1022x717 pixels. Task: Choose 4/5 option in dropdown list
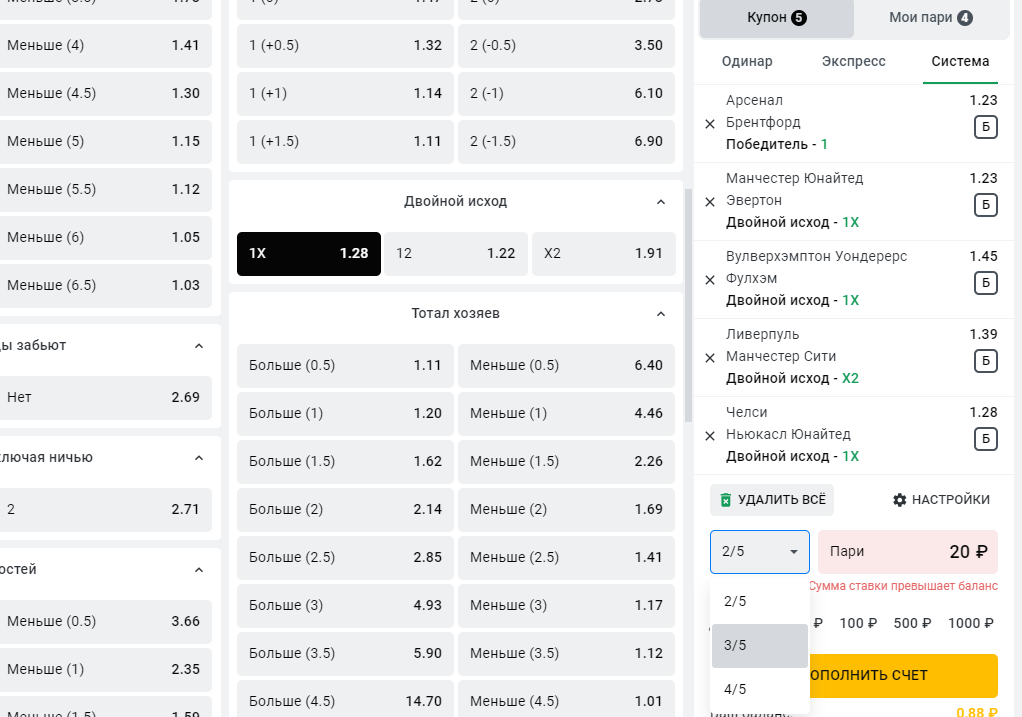pyautogui.click(x=760, y=690)
